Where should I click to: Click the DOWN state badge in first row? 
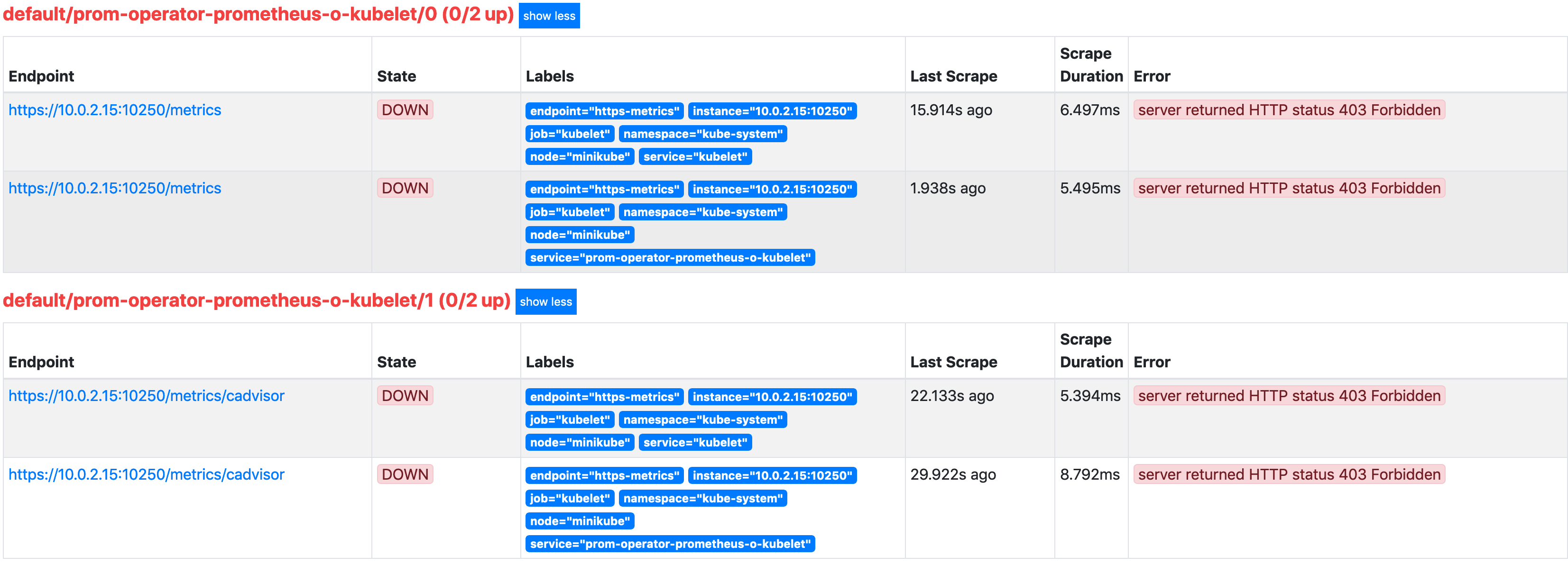coord(405,110)
